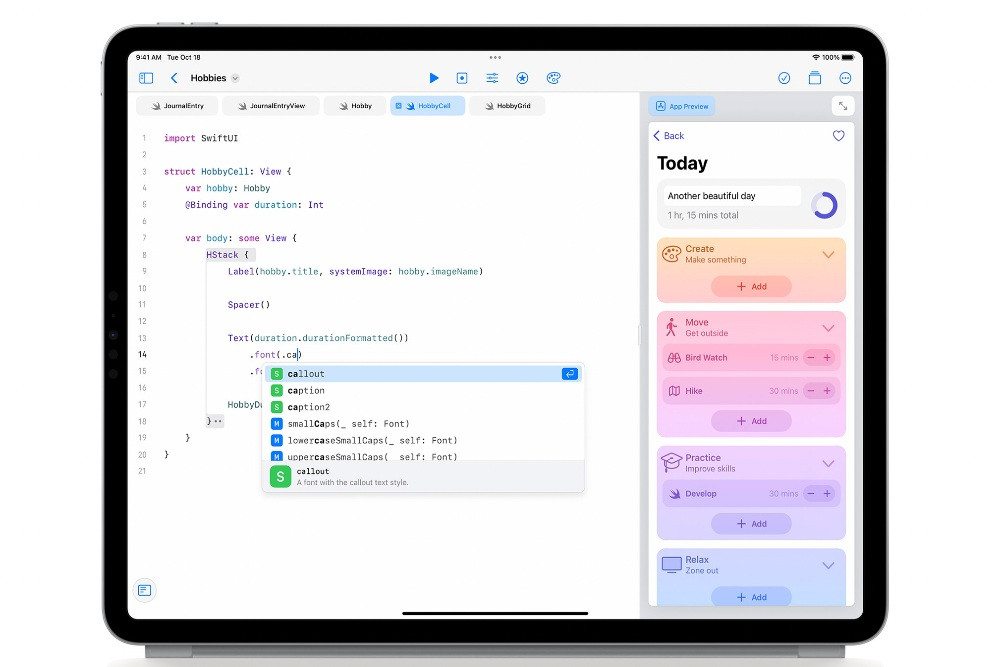Click the stop square icon in toolbar

(x=462, y=78)
